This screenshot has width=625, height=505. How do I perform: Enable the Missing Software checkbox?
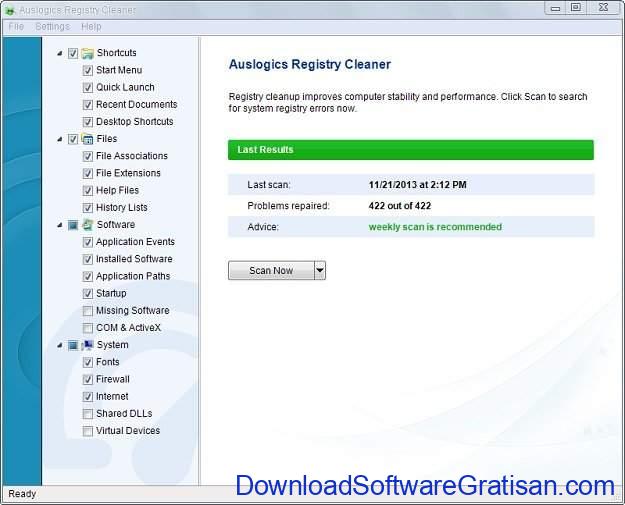click(x=88, y=310)
